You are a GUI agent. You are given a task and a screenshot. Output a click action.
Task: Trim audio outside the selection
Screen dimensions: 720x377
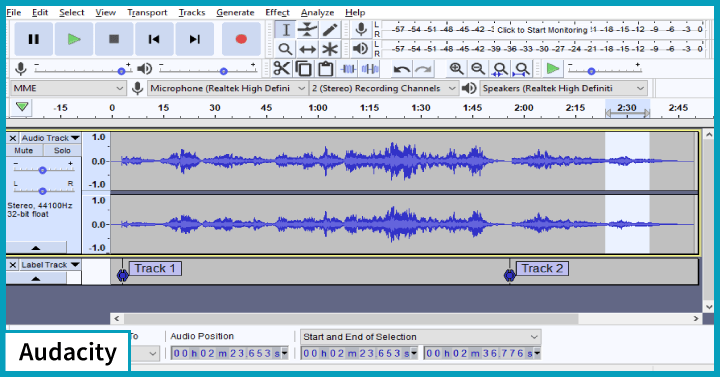(x=348, y=69)
